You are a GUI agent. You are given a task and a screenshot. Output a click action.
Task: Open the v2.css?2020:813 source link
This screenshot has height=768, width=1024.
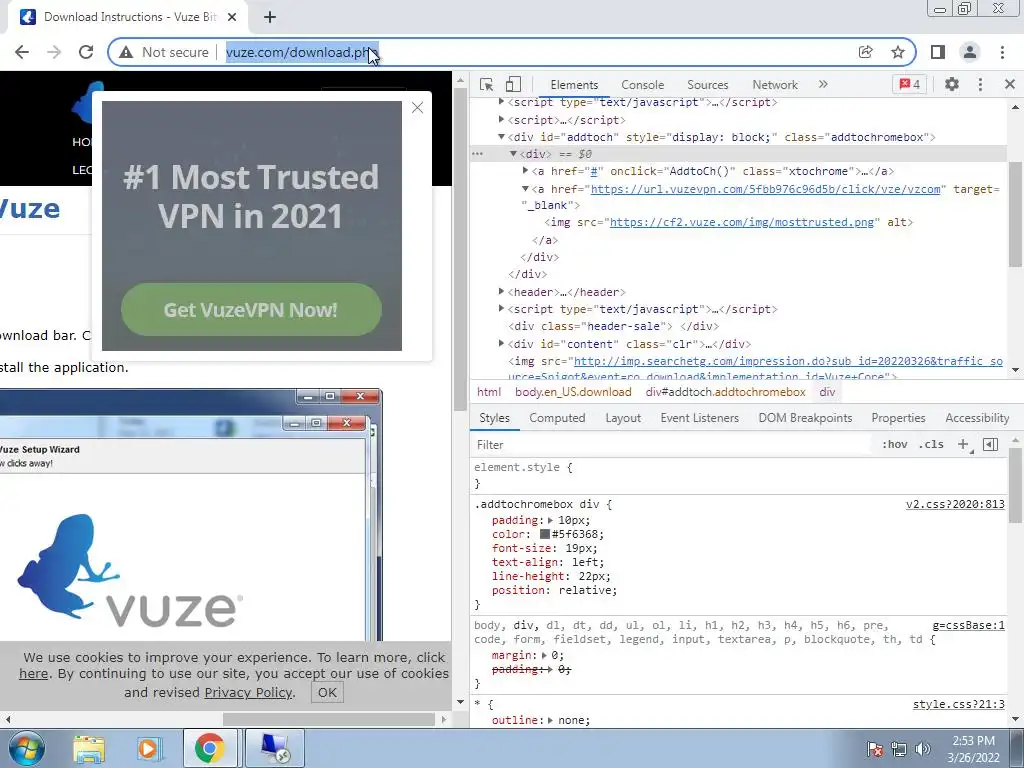(x=955, y=504)
